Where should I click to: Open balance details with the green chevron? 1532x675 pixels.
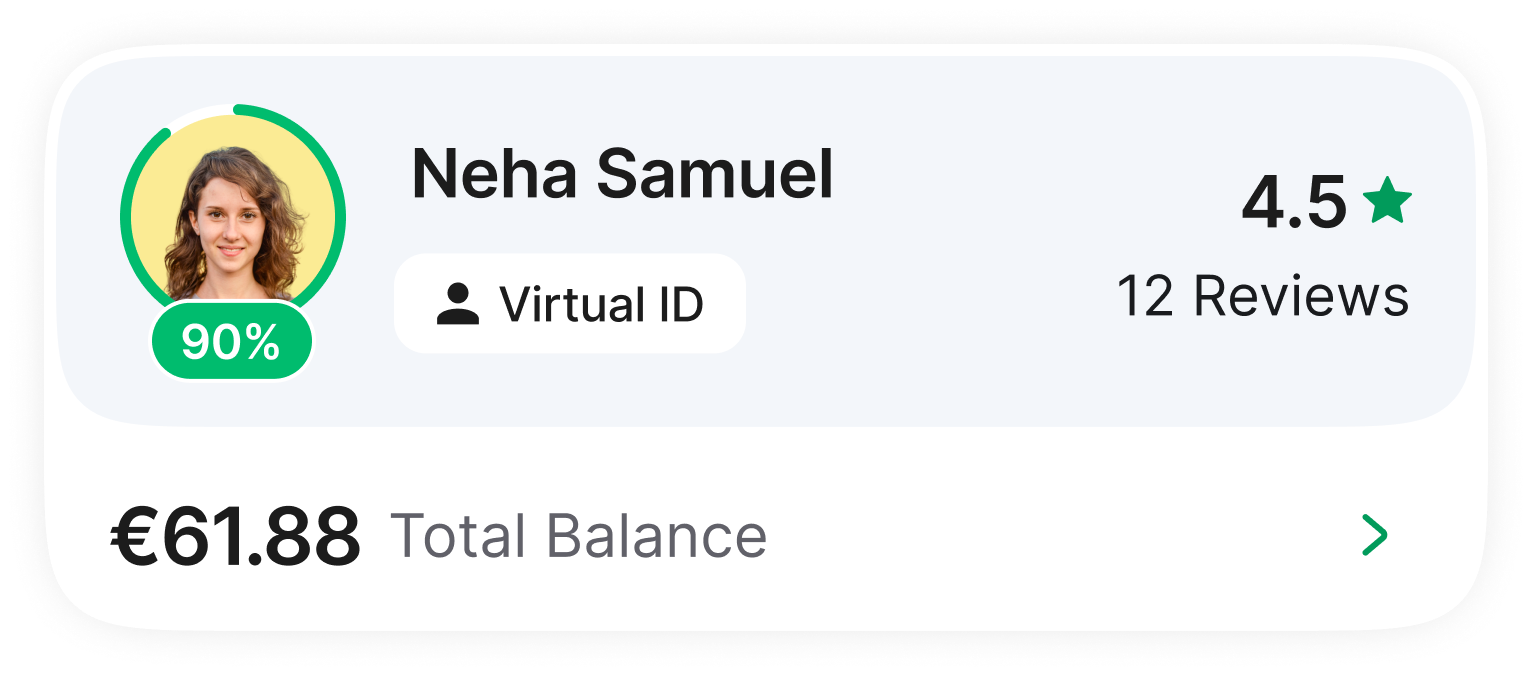click(1375, 537)
